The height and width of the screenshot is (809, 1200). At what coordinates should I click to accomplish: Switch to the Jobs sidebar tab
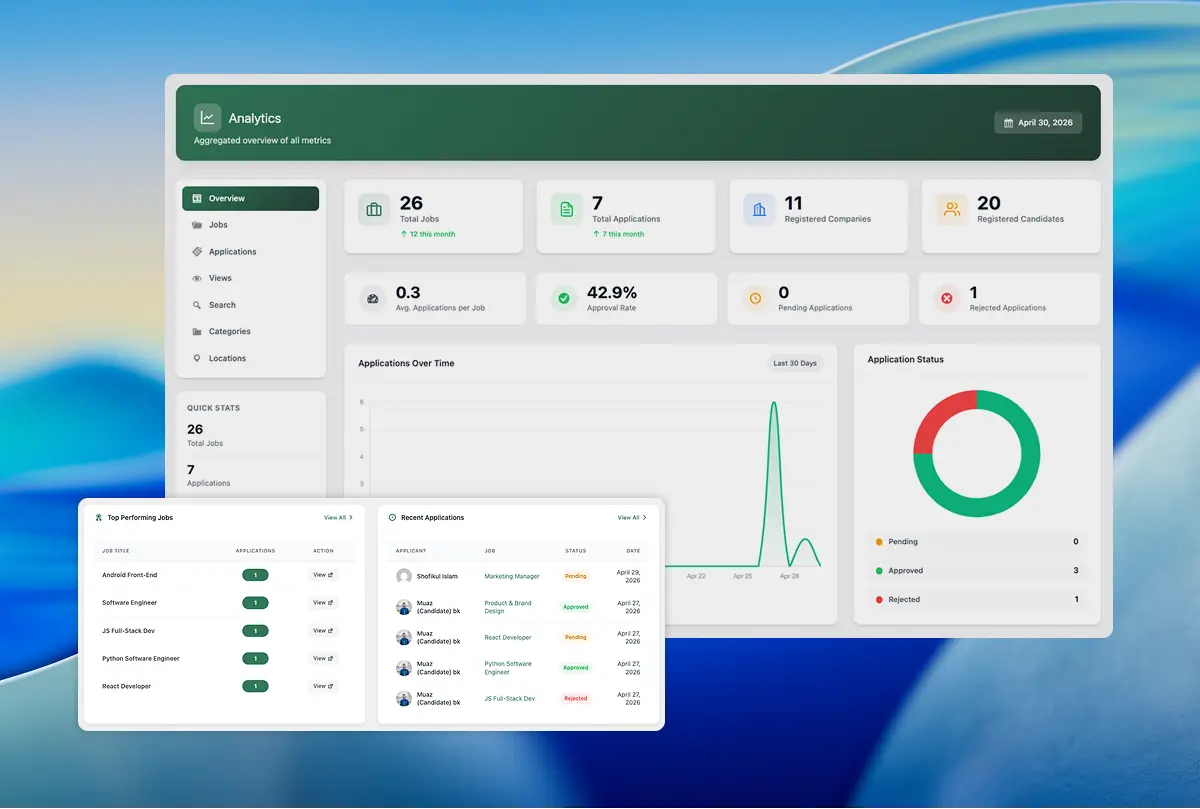pos(218,225)
